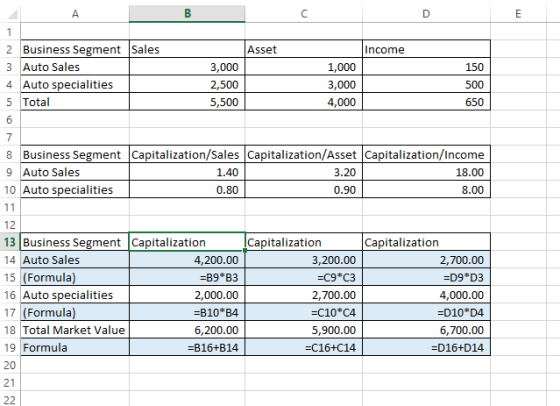The image size is (560, 406).
Task: Select cell containing 1.40
Action: (x=187, y=172)
